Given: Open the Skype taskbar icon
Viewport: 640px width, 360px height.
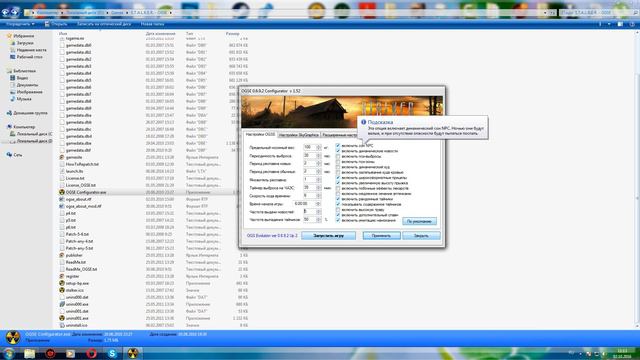Looking at the screenshot, I should point(112,353).
